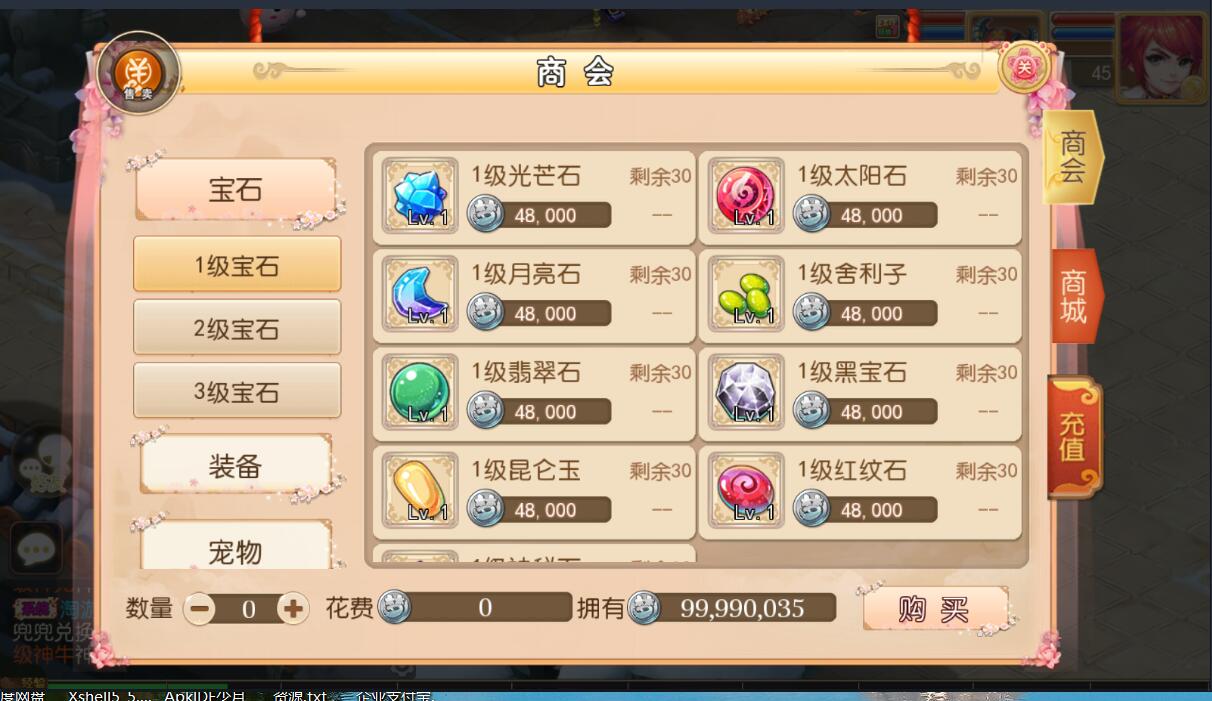This screenshot has height=701, width=1212.
Task: Choose the 1级黑宝石 diamond icon
Action: pos(745,392)
